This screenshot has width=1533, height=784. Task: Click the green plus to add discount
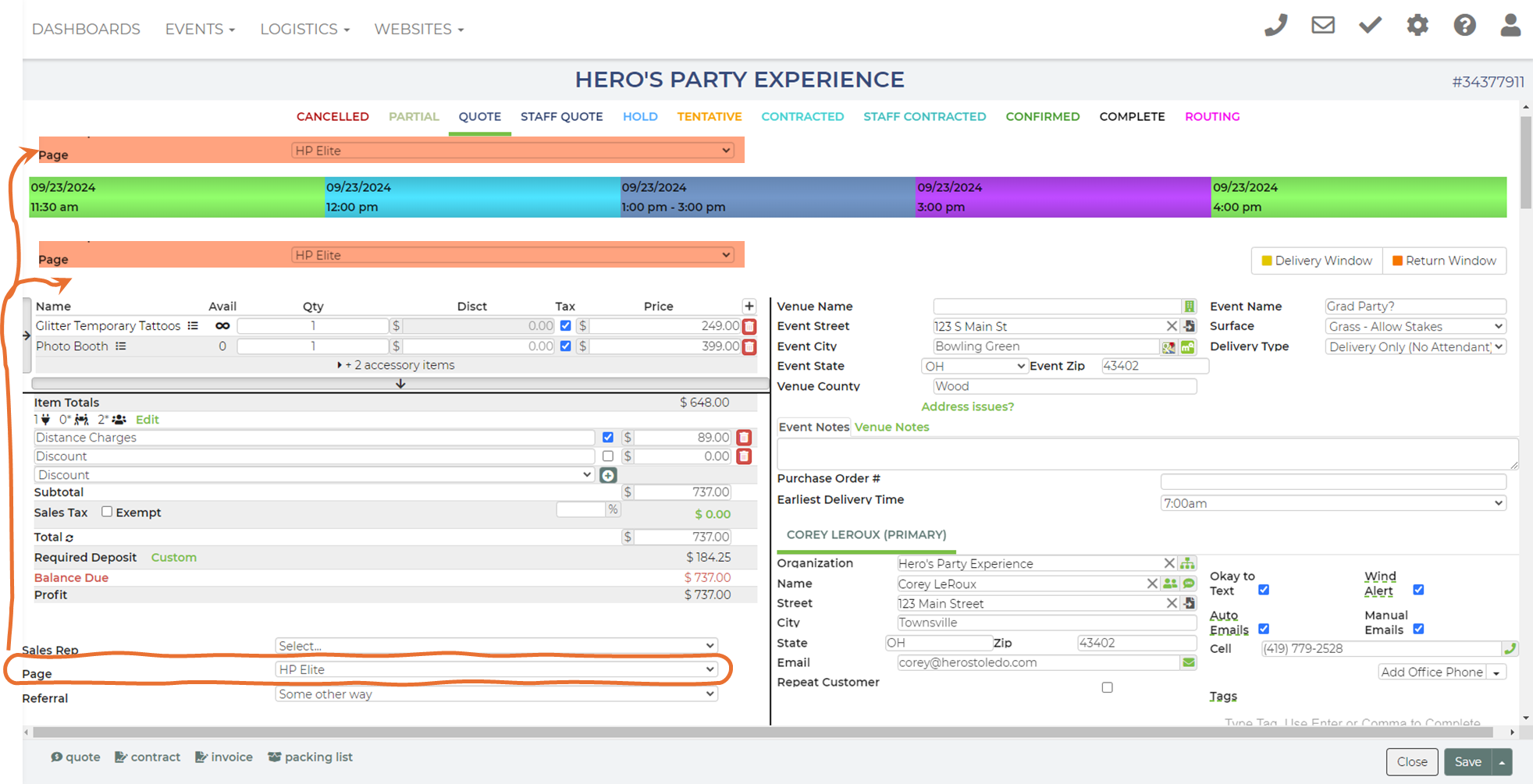click(x=608, y=475)
